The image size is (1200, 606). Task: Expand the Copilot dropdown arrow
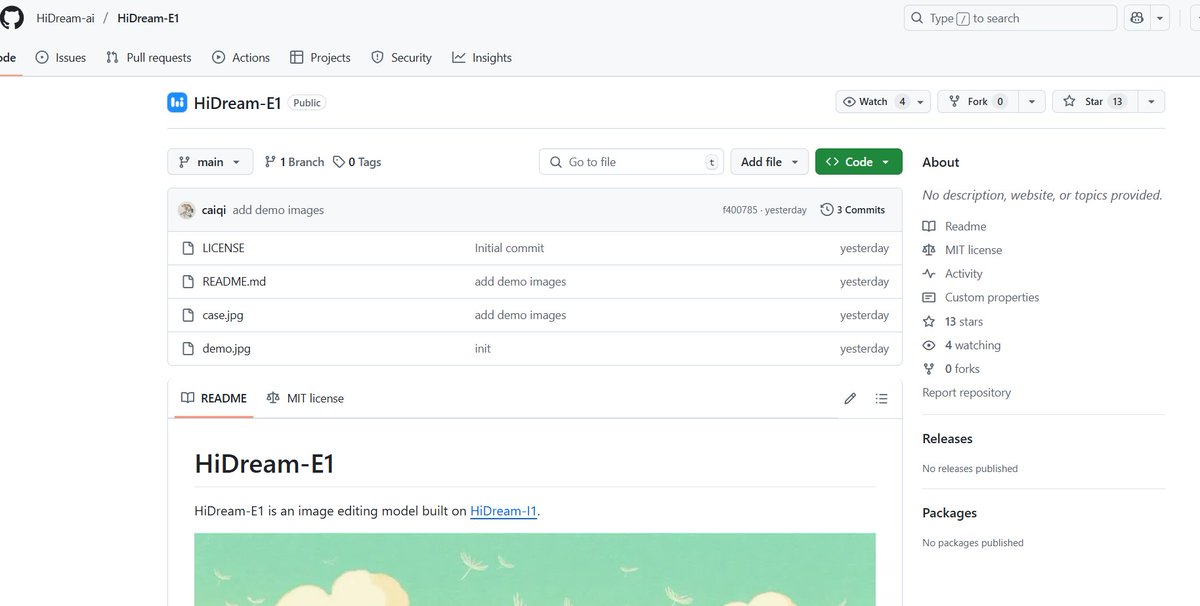click(x=1160, y=18)
